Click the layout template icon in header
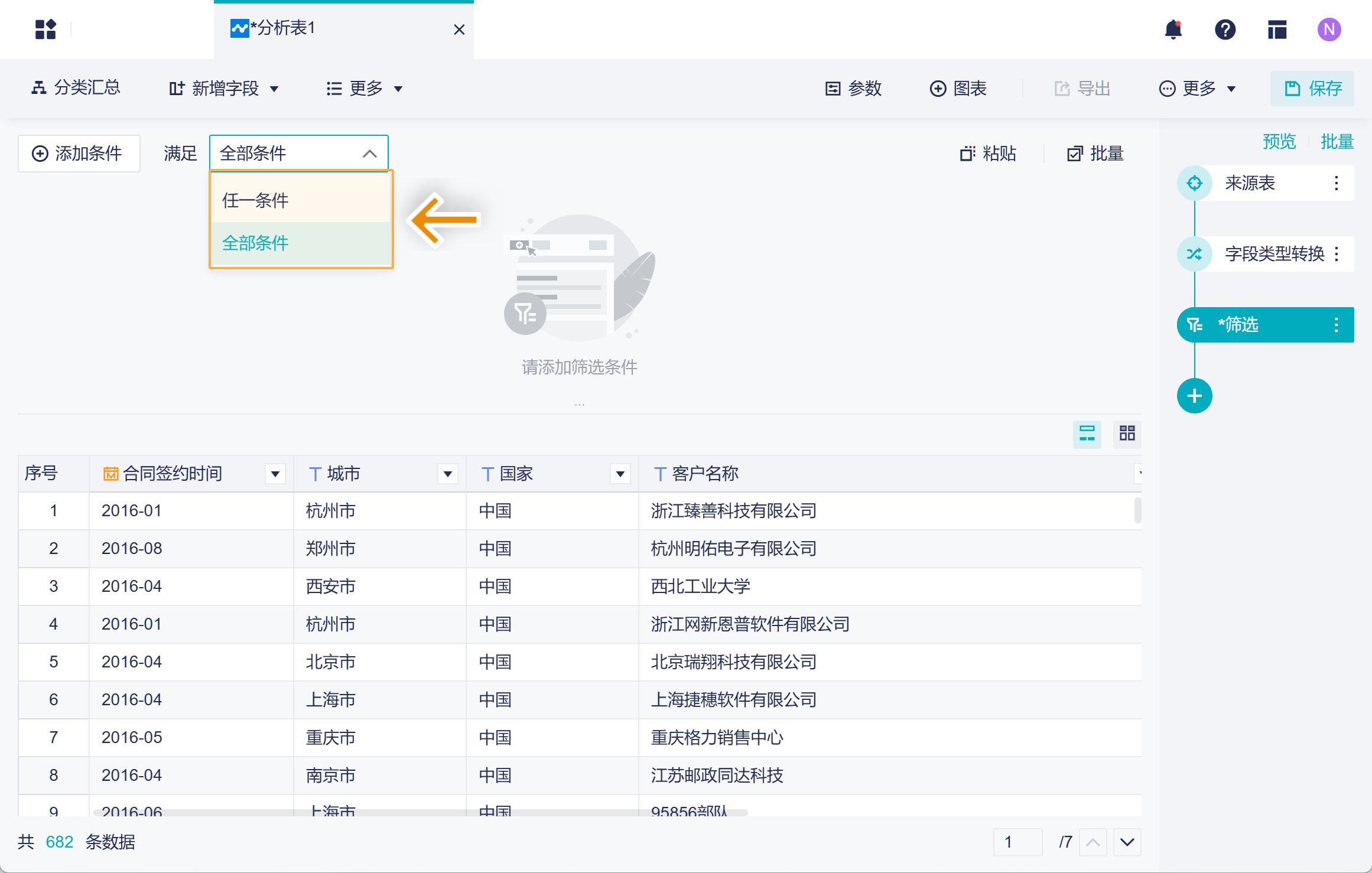 (1277, 29)
